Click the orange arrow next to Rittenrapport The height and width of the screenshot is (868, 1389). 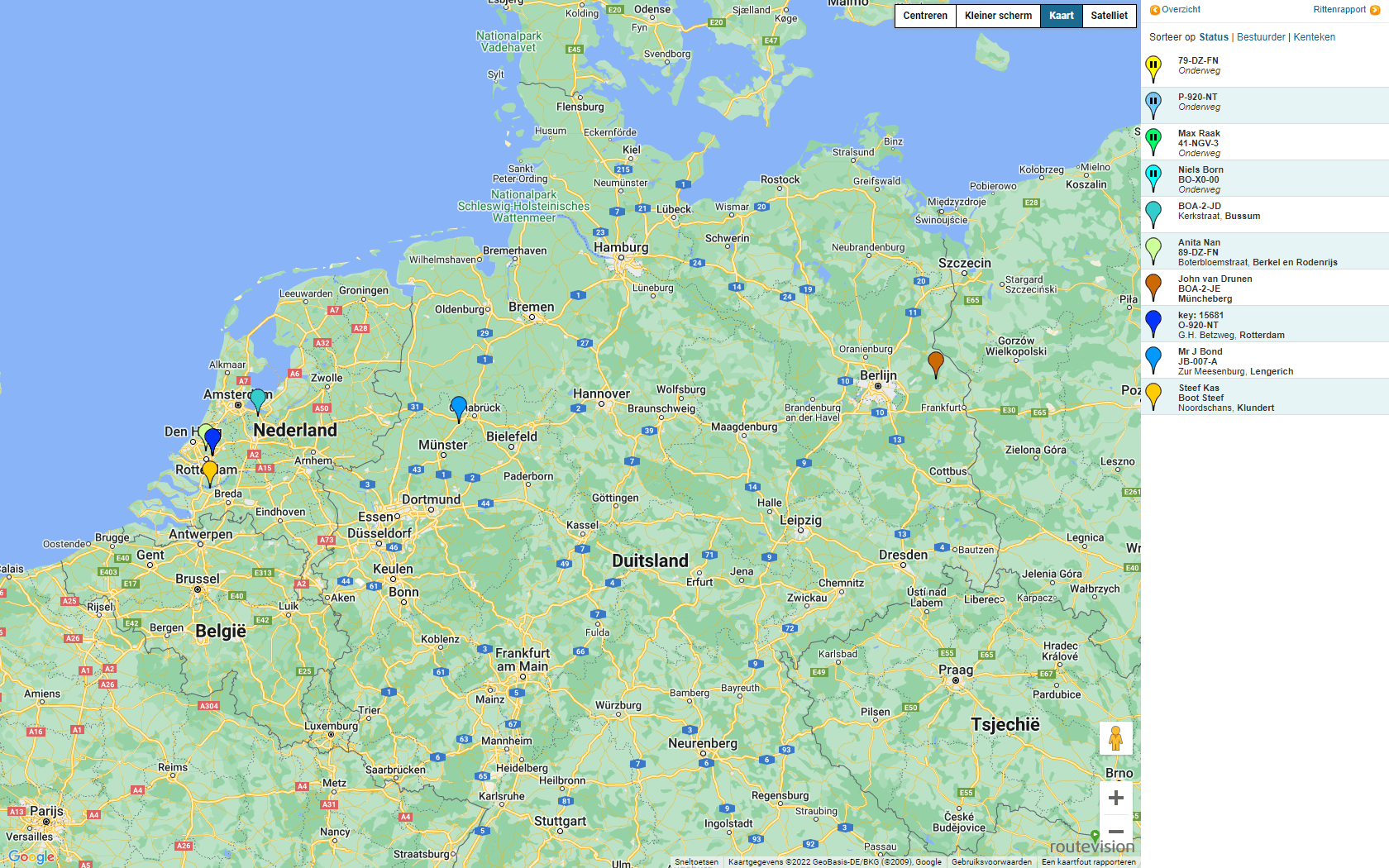[x=1375, y=10]
